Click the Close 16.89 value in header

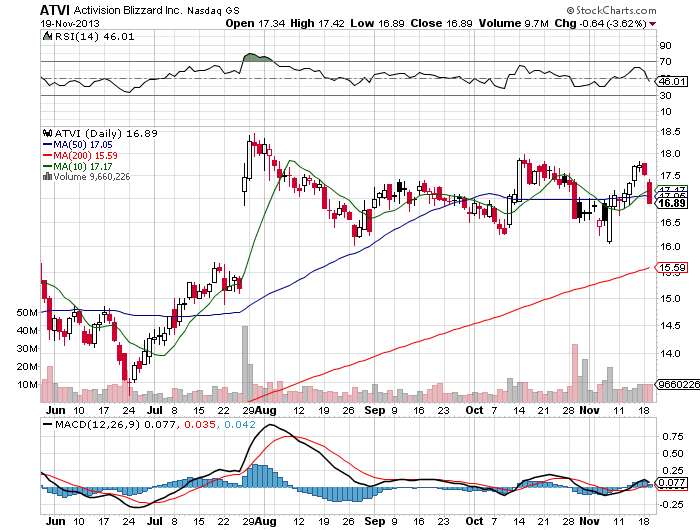point(441,23)
